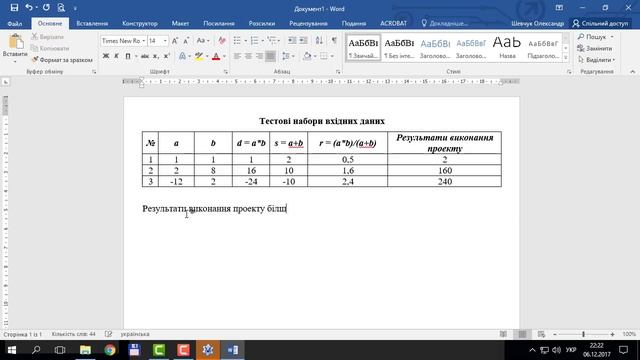Switch to the Макет tab
The height and width of the screenshot is (360, 640).
180,23
